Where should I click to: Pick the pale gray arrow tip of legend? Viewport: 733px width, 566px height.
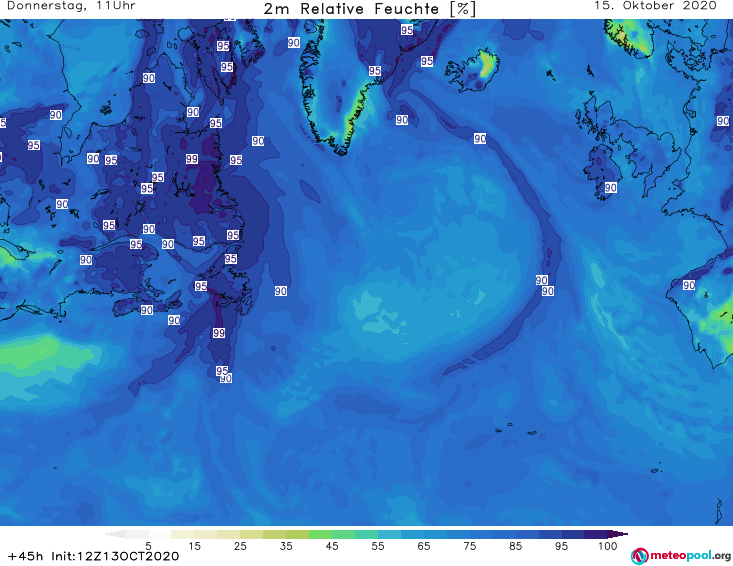point(115,534)
